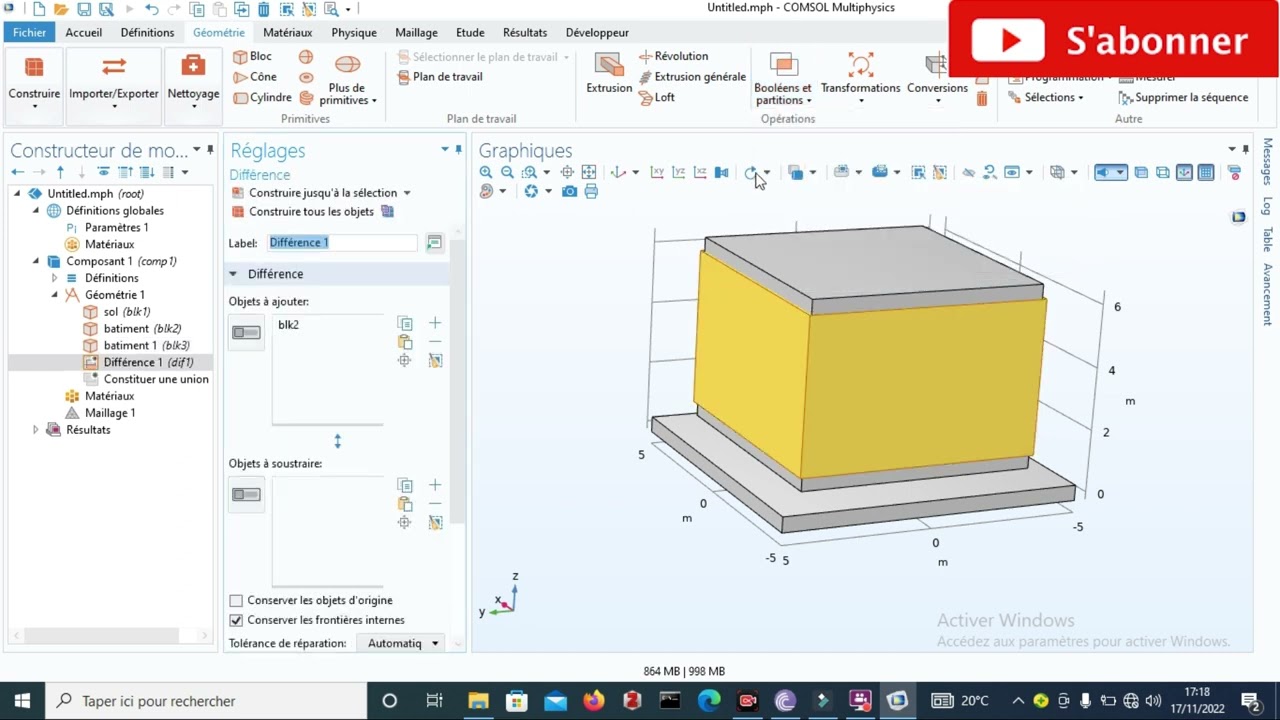Select the Cône primitive tool

point(255,77)
